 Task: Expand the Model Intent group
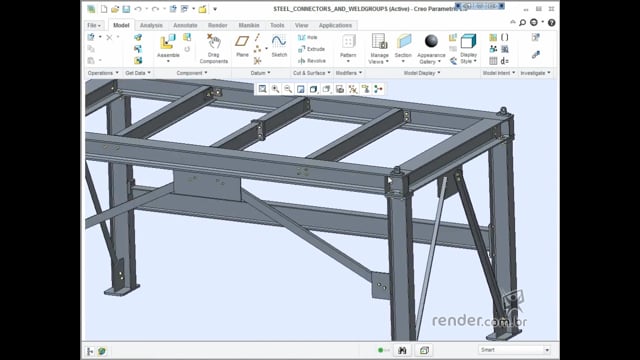coord(499,73)
